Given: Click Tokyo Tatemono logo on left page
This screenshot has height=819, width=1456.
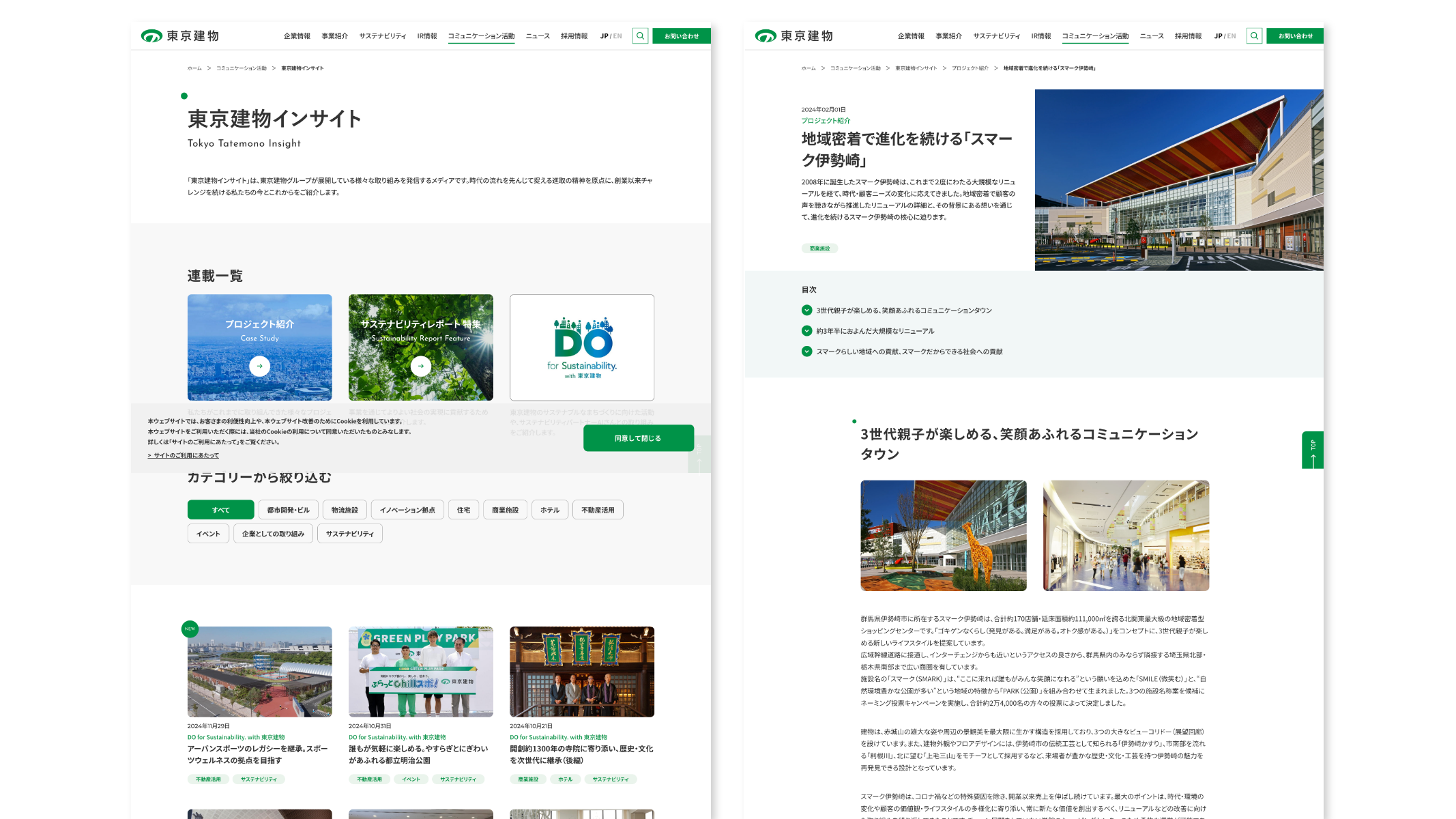Looking at the screenshot, I should [x=179, y=35].
